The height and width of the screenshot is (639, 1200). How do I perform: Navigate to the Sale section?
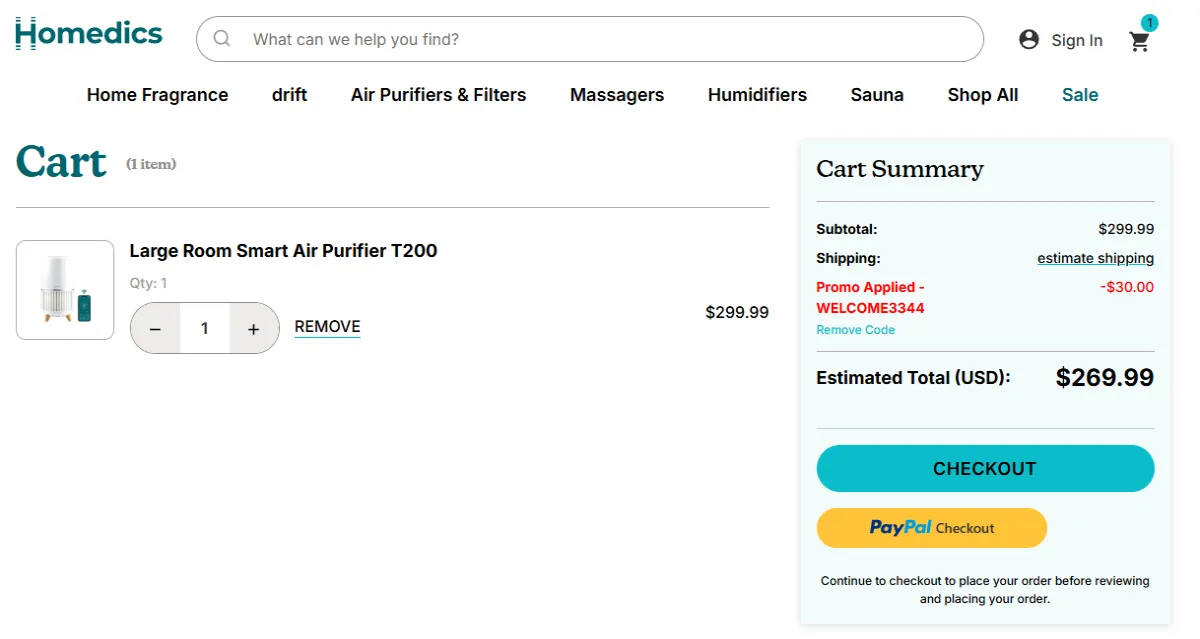(x=1080, y=95)
